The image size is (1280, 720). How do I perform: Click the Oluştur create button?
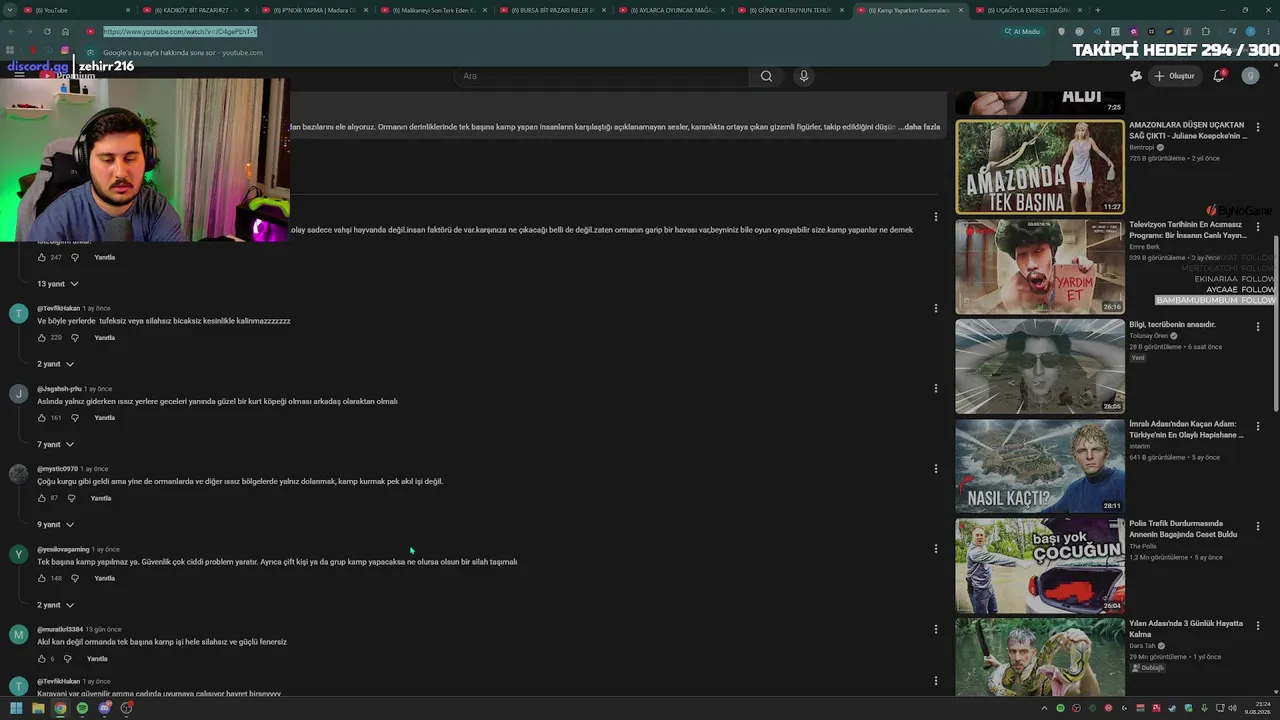point(1174,76)
